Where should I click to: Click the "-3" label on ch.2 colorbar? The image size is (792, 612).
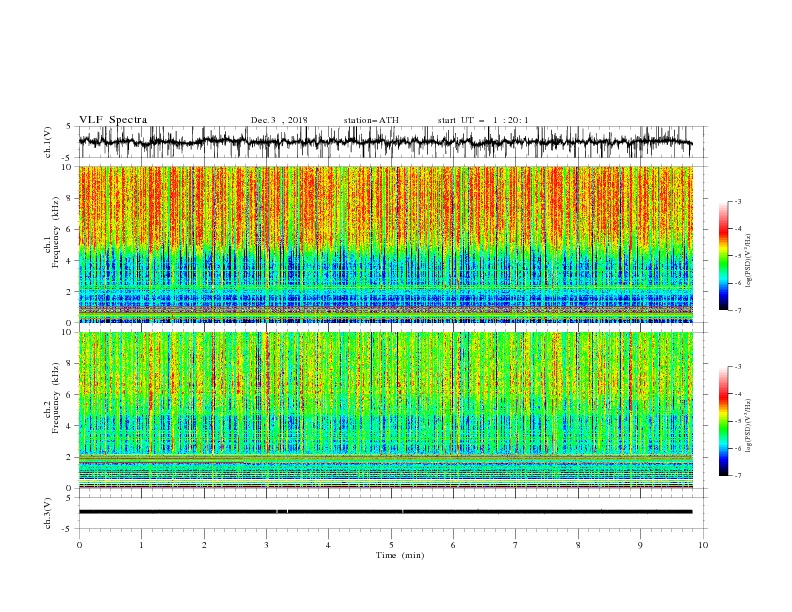click(x=738, y=367)
